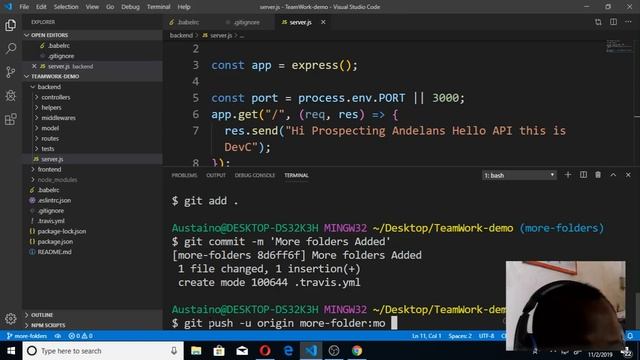Open the Search view in activity bar
640x360 pixels.
pos(11,49)
